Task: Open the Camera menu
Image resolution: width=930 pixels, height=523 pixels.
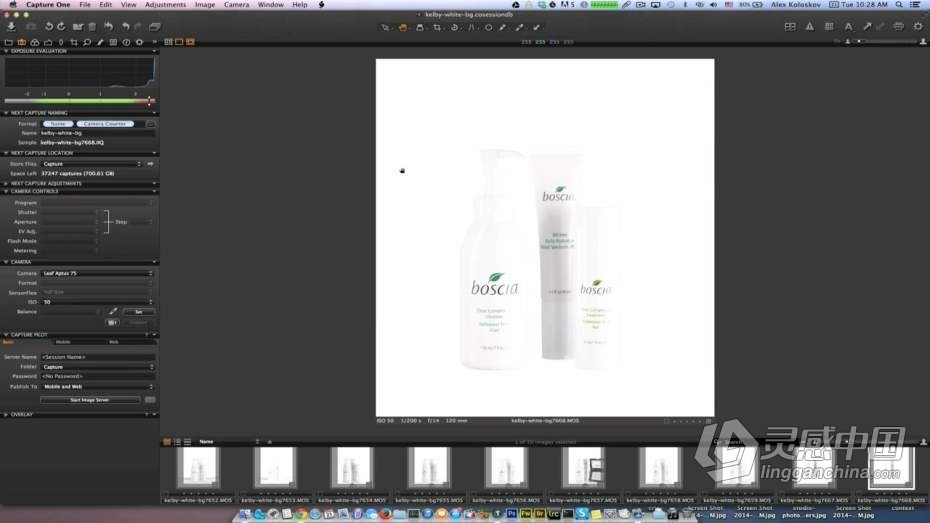Action: (x=237, y=5)
